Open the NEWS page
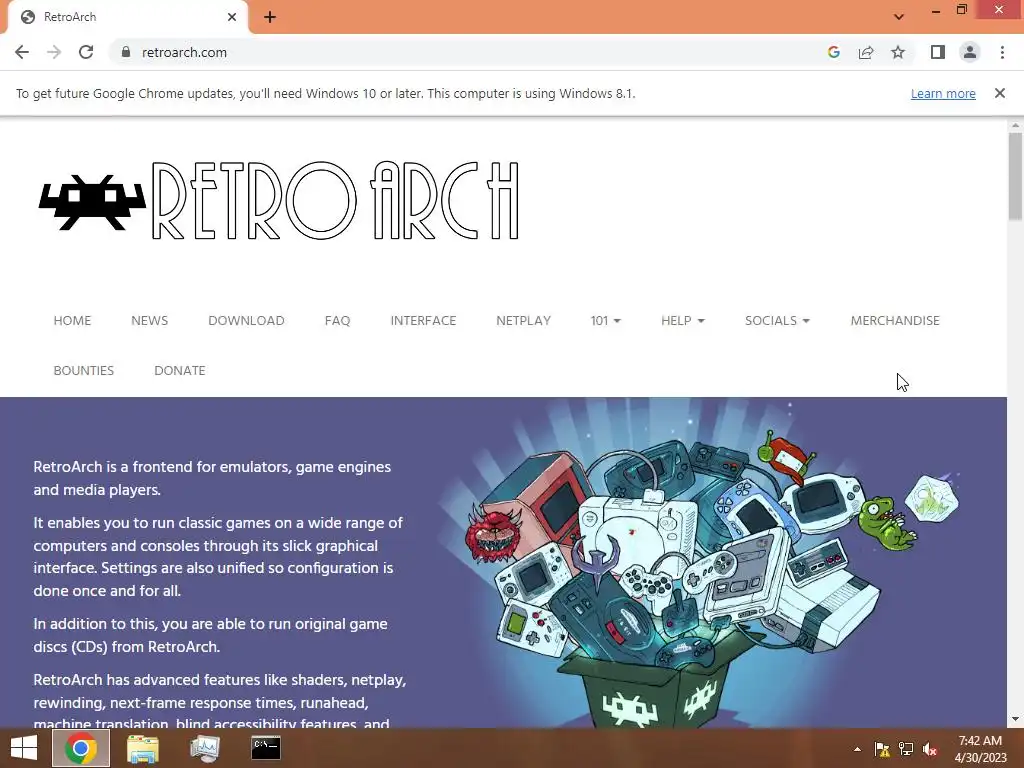This screenshot has width=1024, height=768. (x=150, y=321)
